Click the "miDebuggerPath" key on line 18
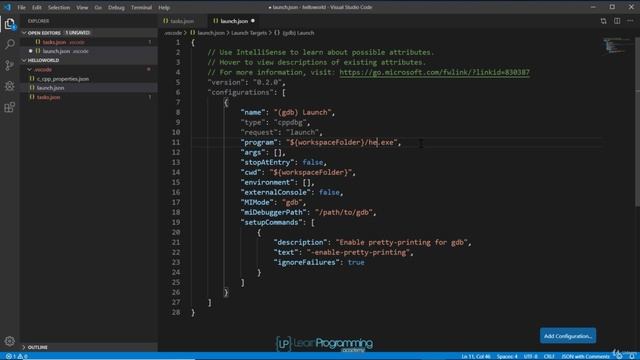This screenshot has width=640, height=360. point(273,212)
